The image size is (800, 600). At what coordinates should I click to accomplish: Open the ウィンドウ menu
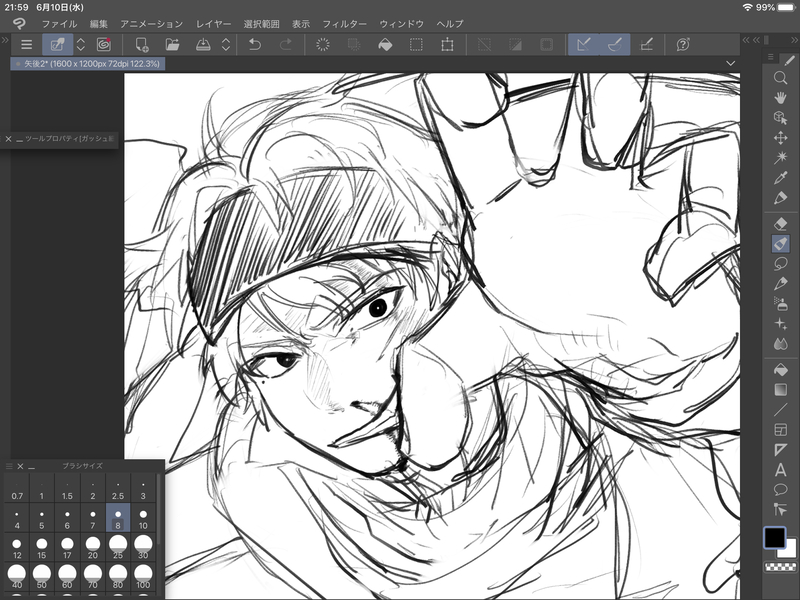coord(402,24)
